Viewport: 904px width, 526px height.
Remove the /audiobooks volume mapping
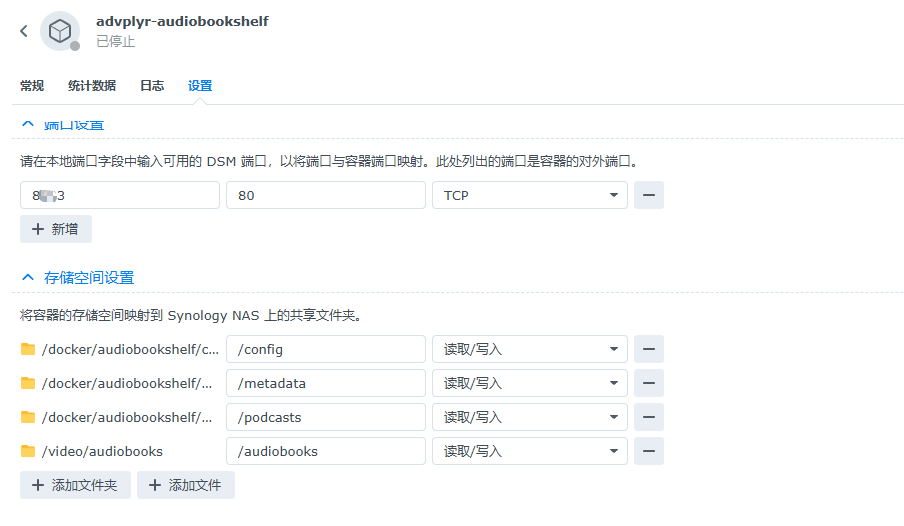point(649,451)
